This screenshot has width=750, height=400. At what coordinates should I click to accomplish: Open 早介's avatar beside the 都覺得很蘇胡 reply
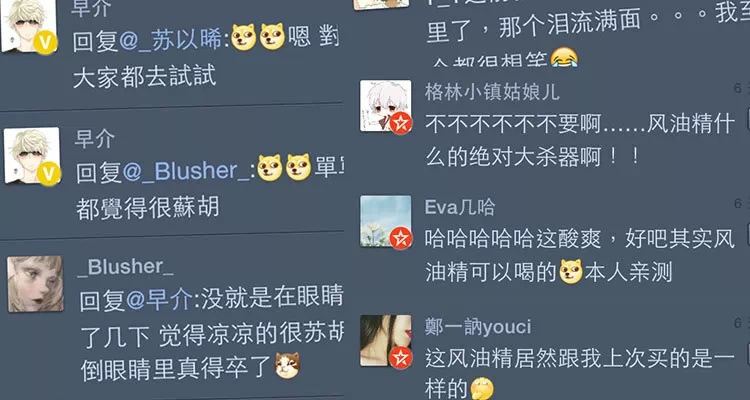[x=32, y=156]
